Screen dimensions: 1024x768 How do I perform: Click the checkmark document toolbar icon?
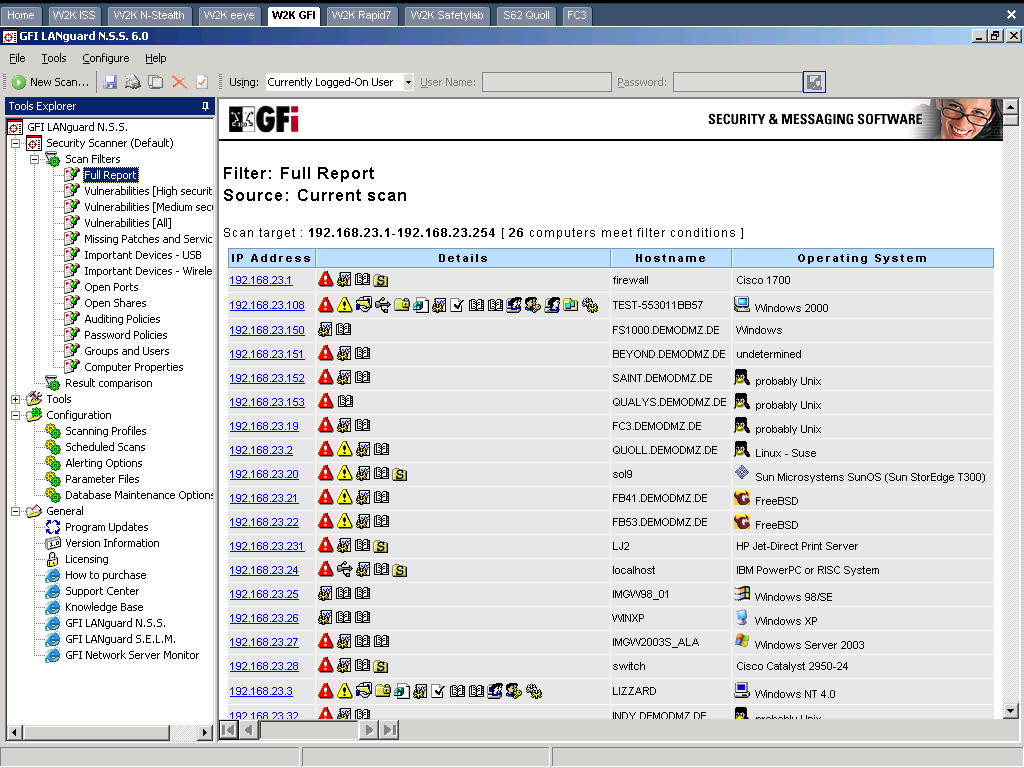click(202, 82)
